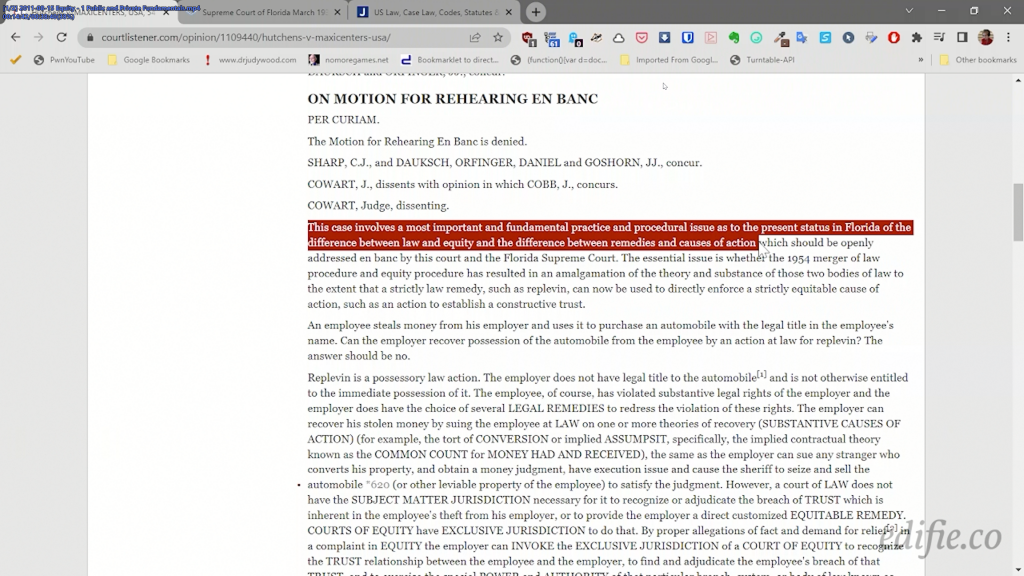Toggle the browser side panel

point(962,38)
